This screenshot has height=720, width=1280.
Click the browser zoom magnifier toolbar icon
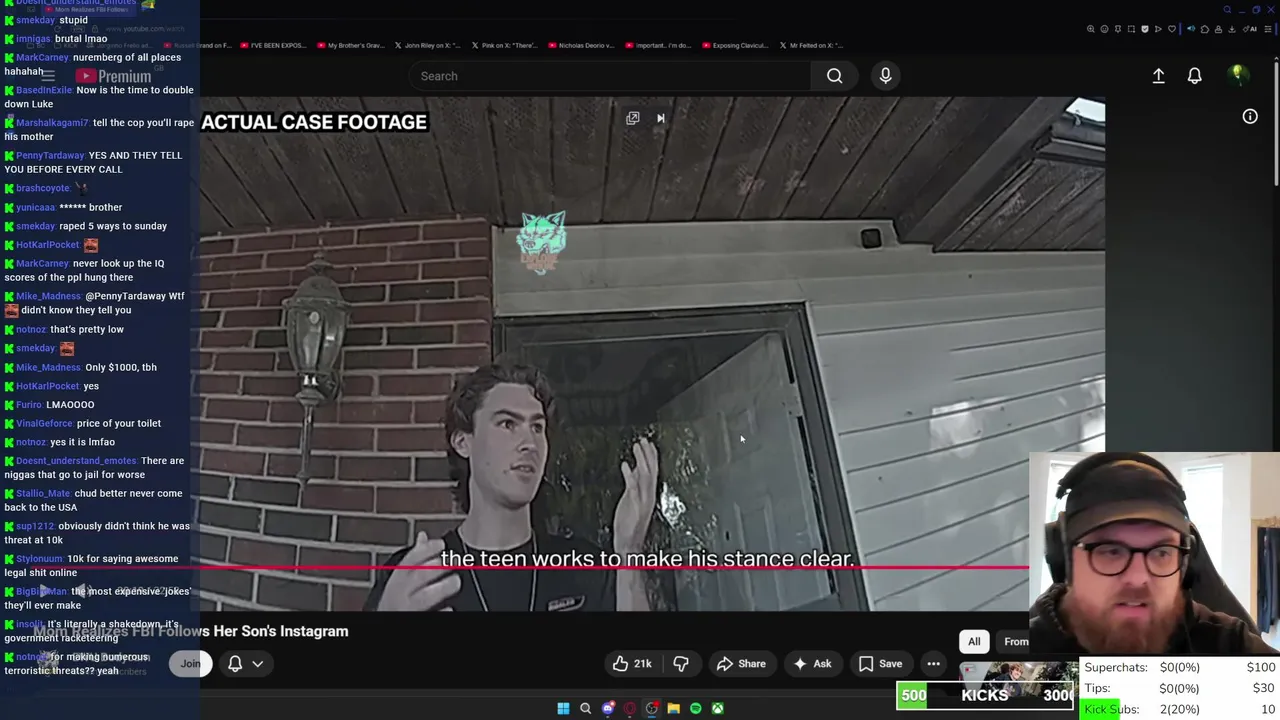coord(1090,29)
